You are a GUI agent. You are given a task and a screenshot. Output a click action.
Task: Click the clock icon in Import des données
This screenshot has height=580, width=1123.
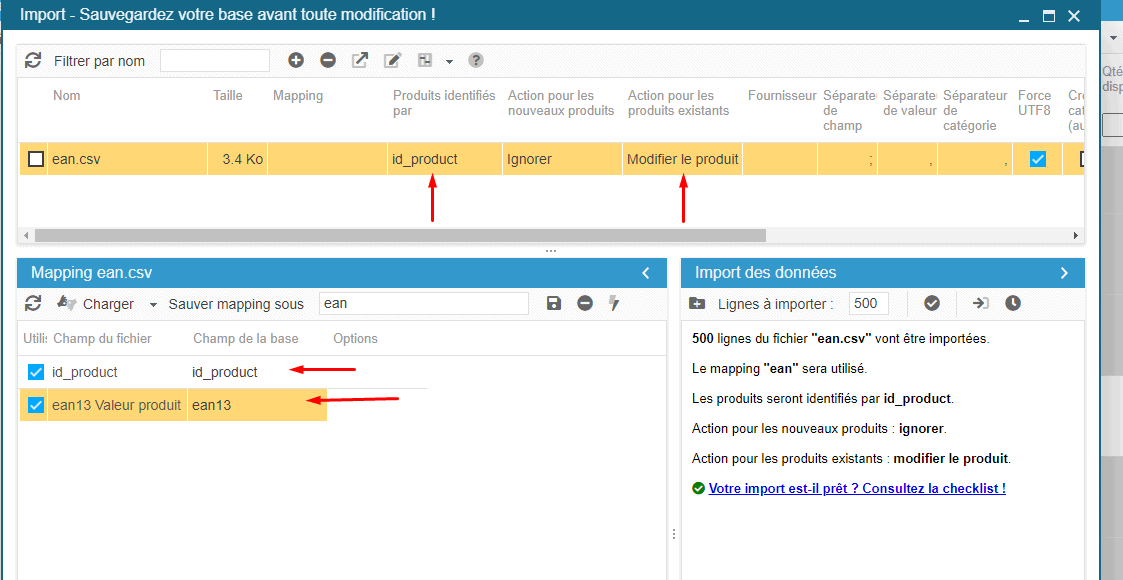(x=1013, y=303)
